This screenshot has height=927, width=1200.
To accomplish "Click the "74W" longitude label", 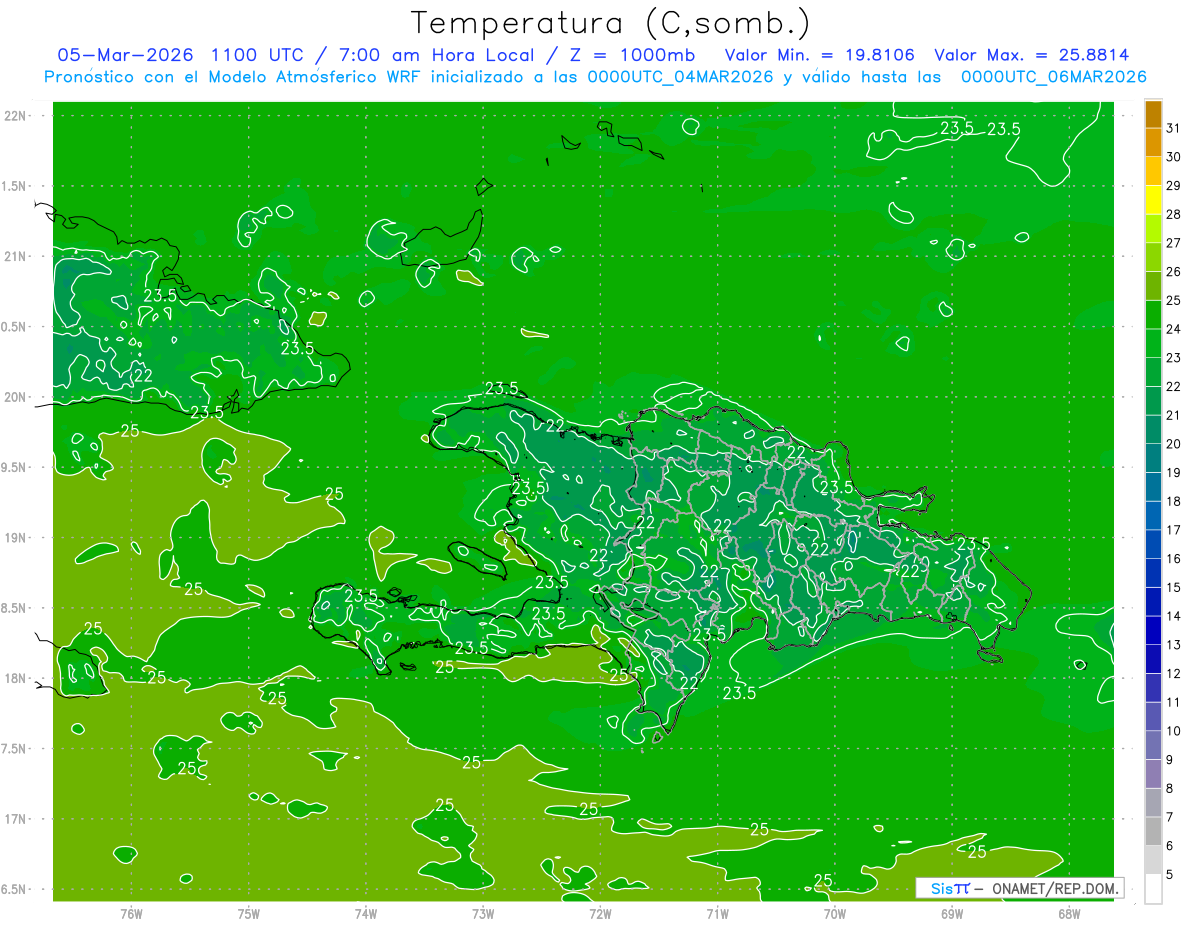I will [x=366, y=913].
